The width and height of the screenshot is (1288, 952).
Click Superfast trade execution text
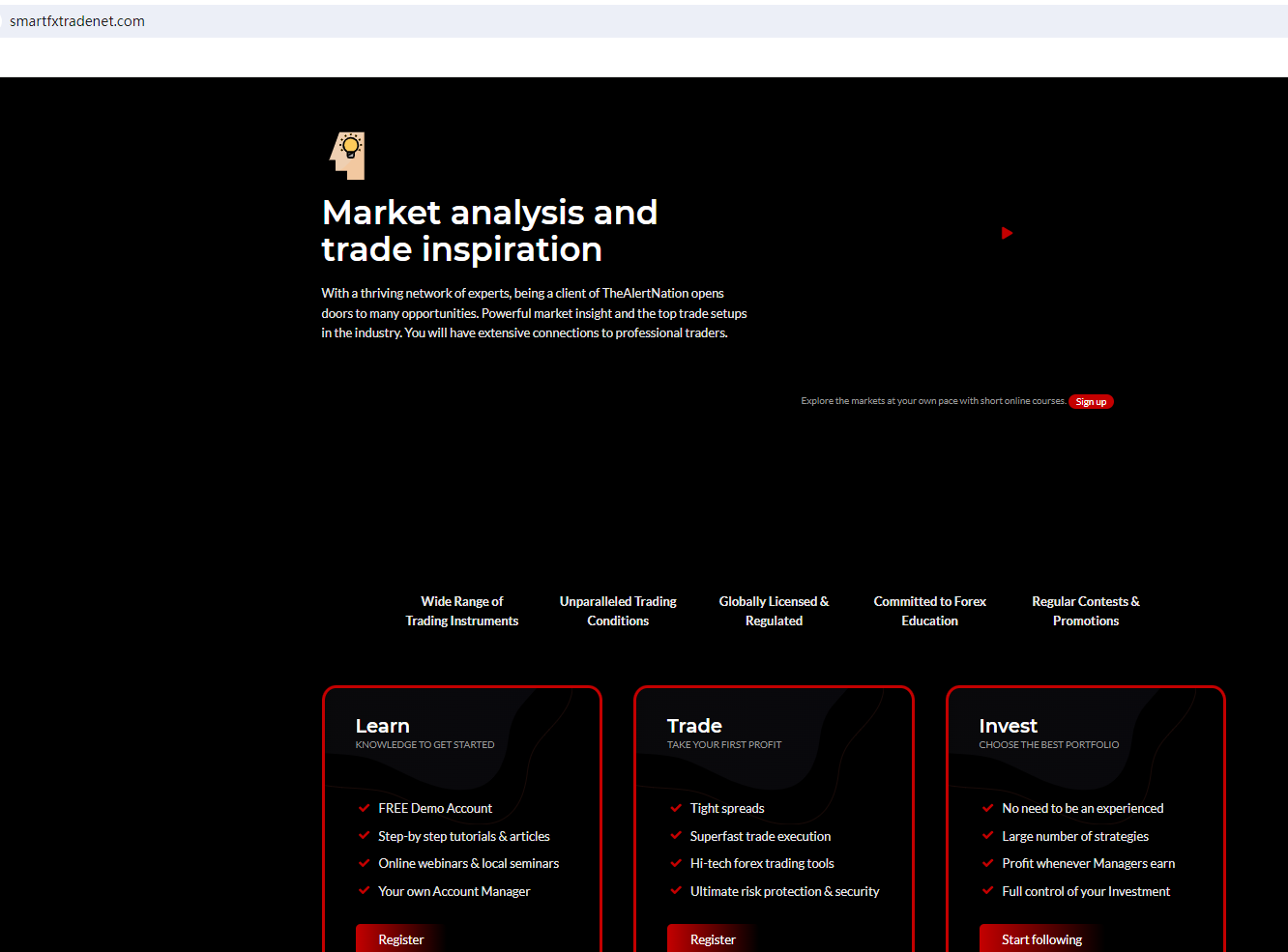point(760,836)
